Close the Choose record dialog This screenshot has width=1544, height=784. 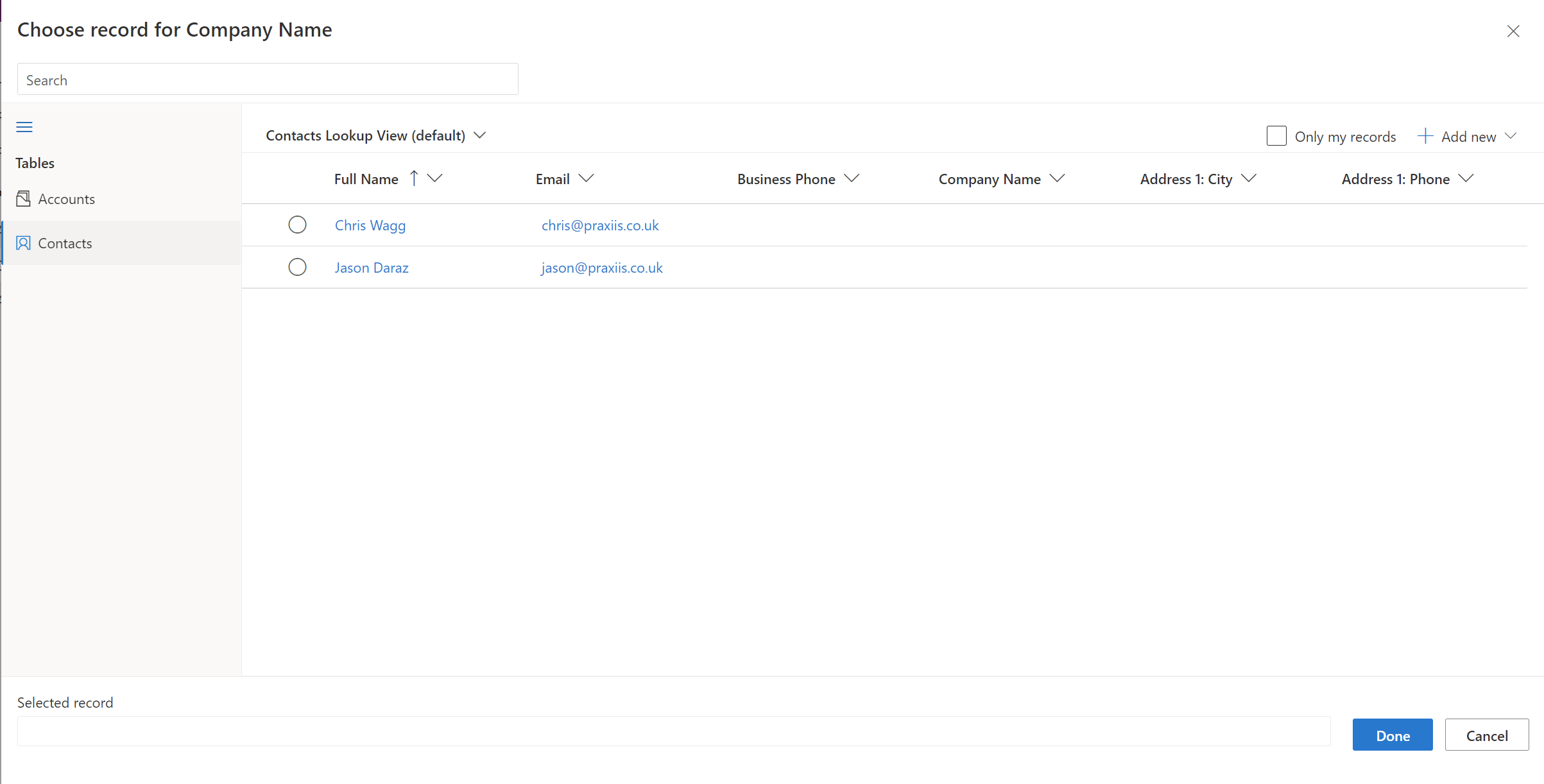pos(1513,31)
